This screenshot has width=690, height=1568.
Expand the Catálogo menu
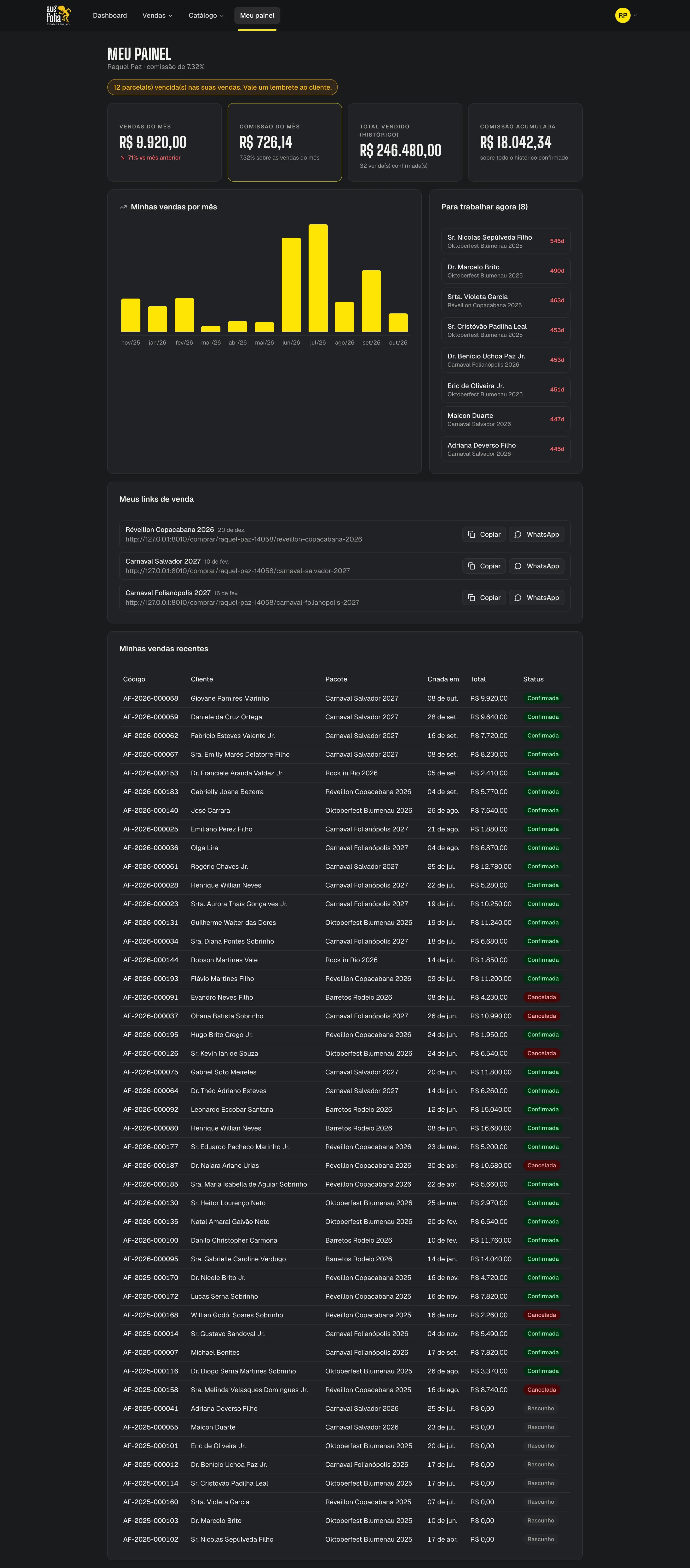(206, 15)
